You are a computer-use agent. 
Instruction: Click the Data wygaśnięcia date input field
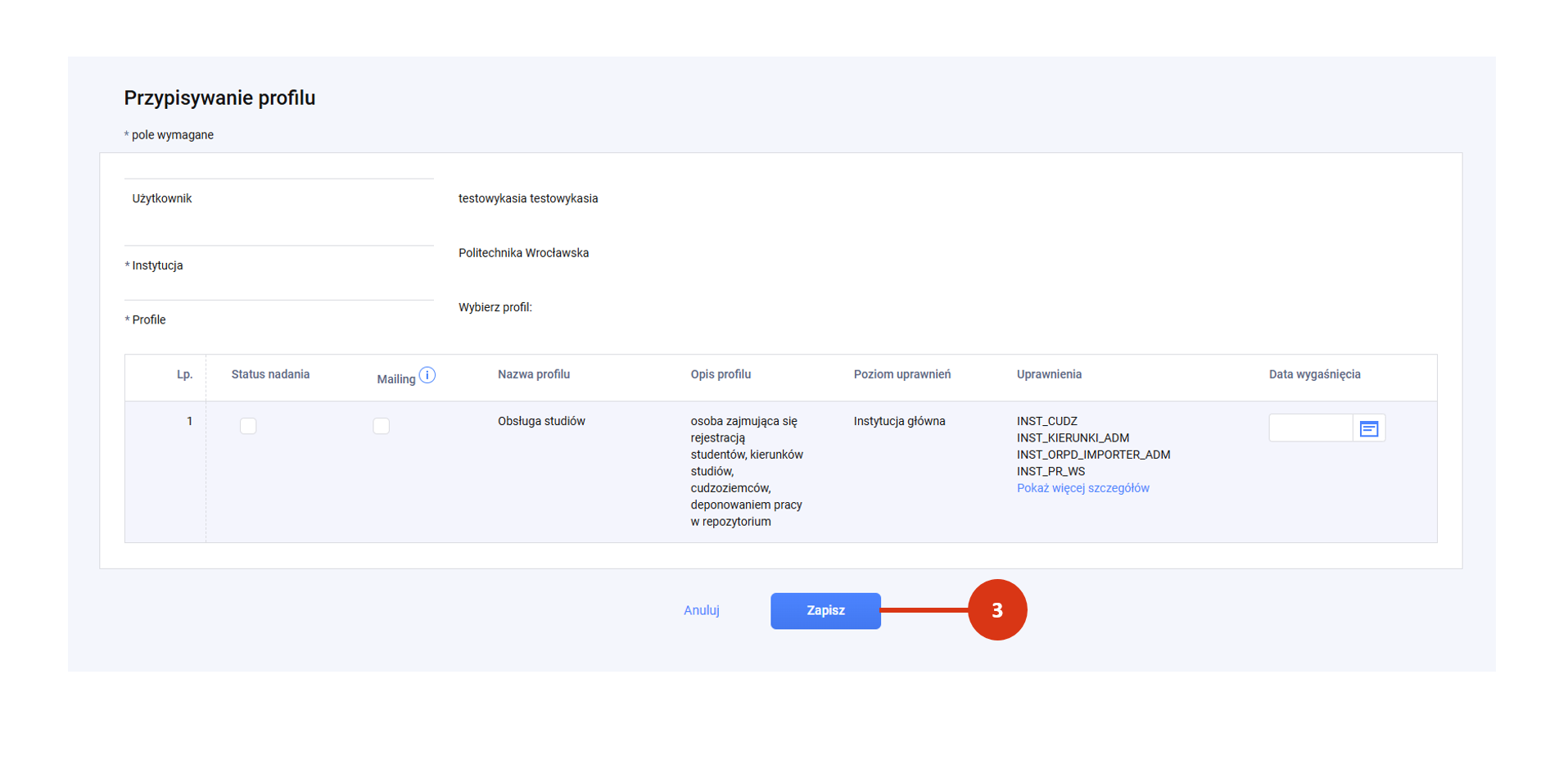pyautogui.click(x=1310, y=428)
